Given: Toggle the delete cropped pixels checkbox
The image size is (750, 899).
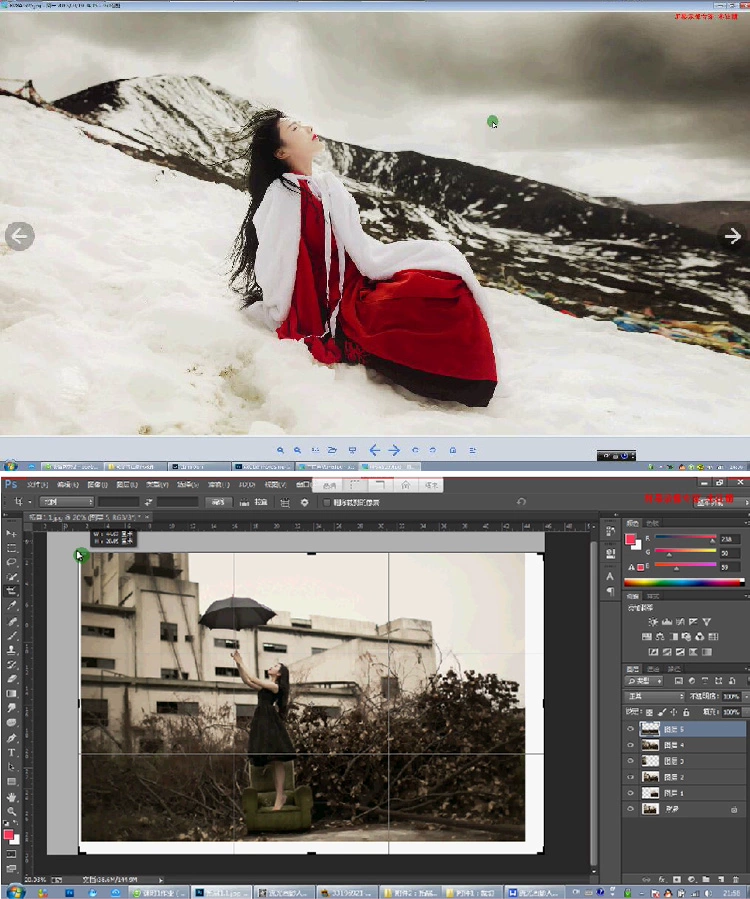Looking at the screenshot, I should [x=326, y=502].
